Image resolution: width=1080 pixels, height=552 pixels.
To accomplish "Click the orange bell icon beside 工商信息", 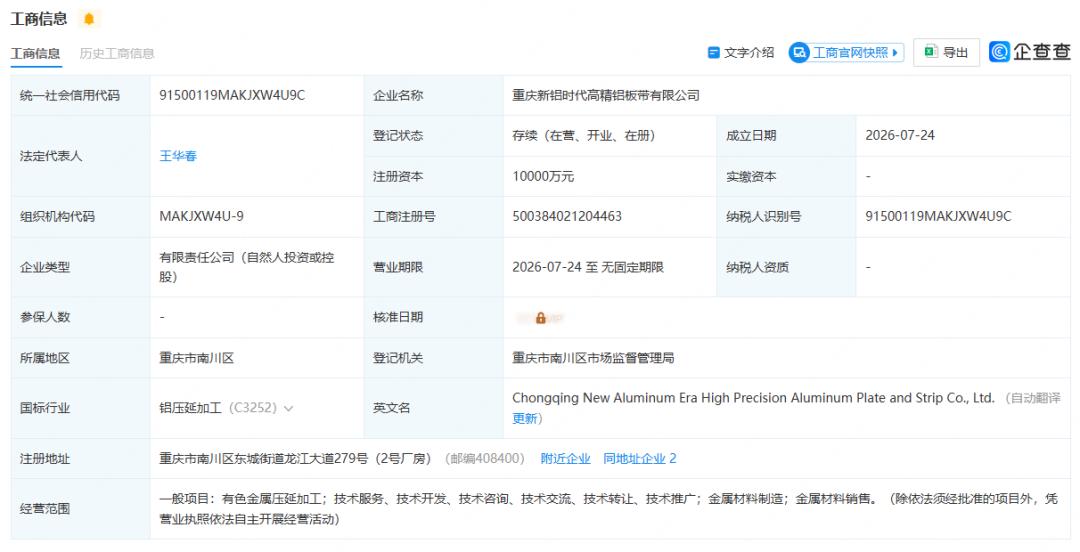I will pyautogui.click(x=89, y=19).
